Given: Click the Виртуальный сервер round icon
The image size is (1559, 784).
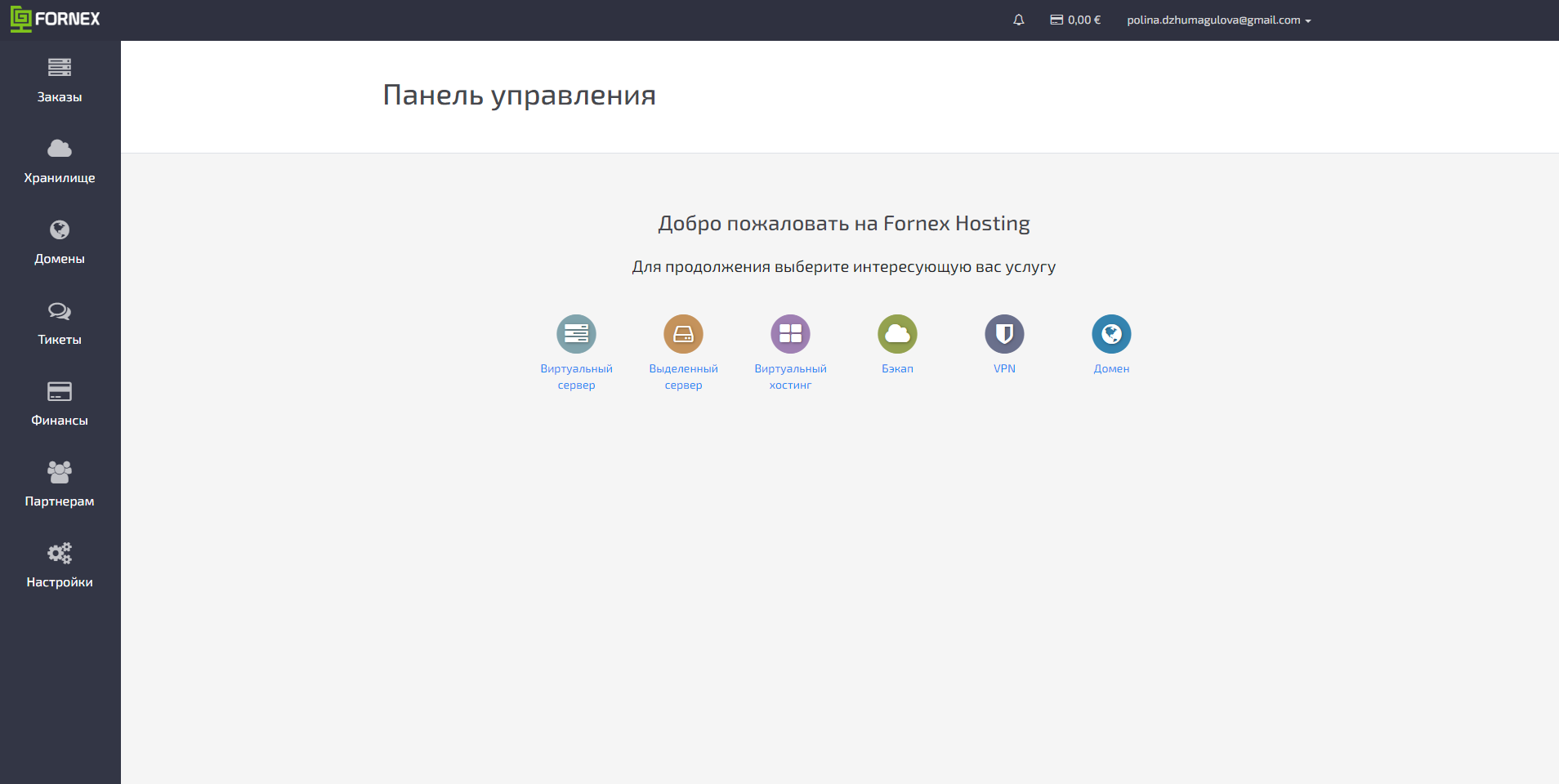Looking at the screenshot, I should (576, 334).
